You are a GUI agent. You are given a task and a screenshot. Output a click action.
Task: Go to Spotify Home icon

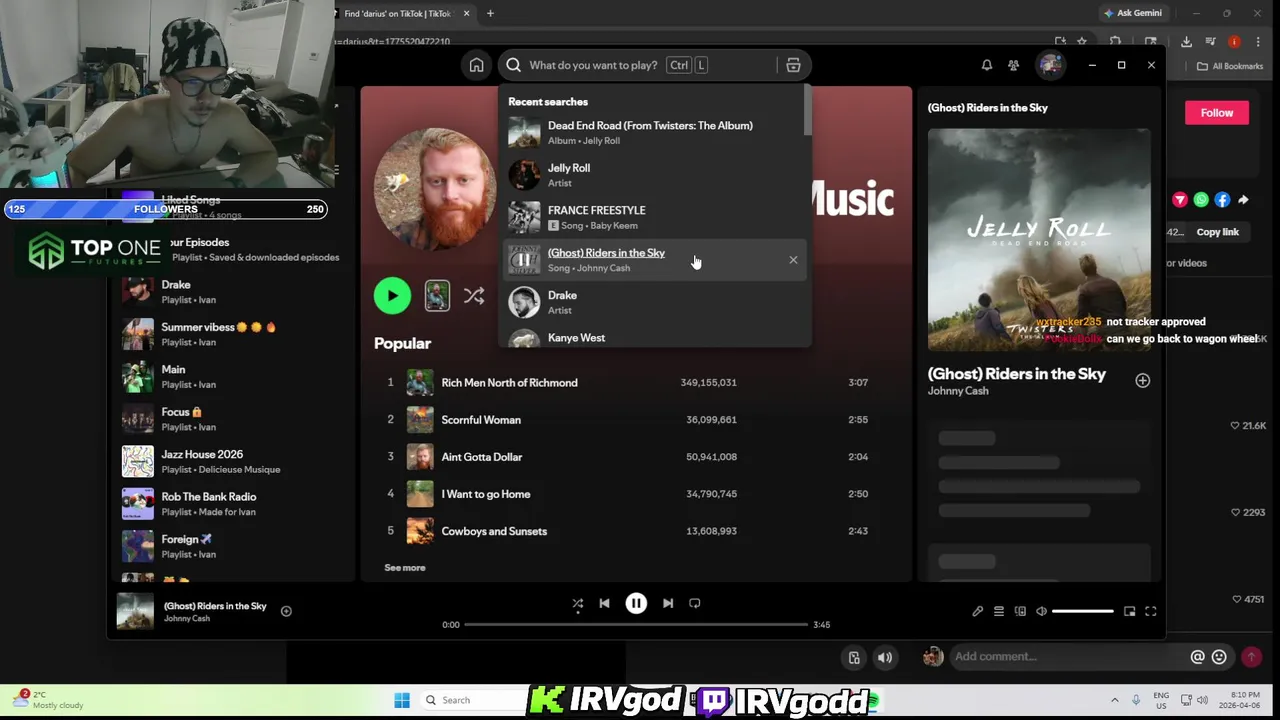(476, 65)
